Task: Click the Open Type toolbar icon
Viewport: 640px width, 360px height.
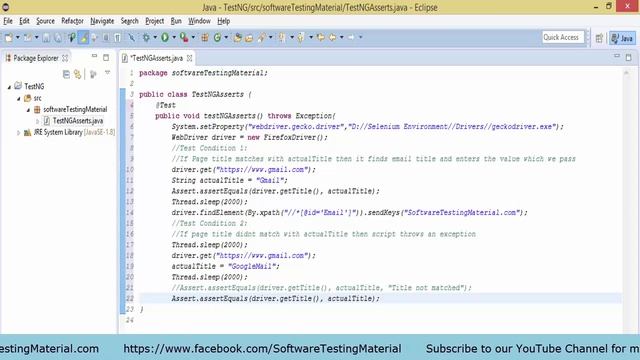Action: coord(238,38)
